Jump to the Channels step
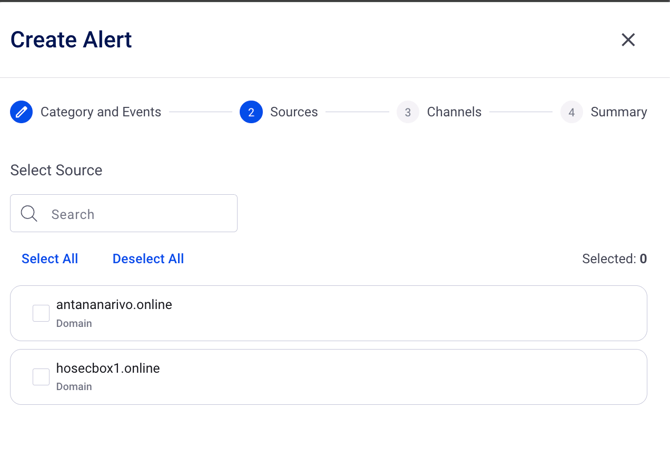Image resolution: width=670 pixels, height=458 pixels. (454, 112)
